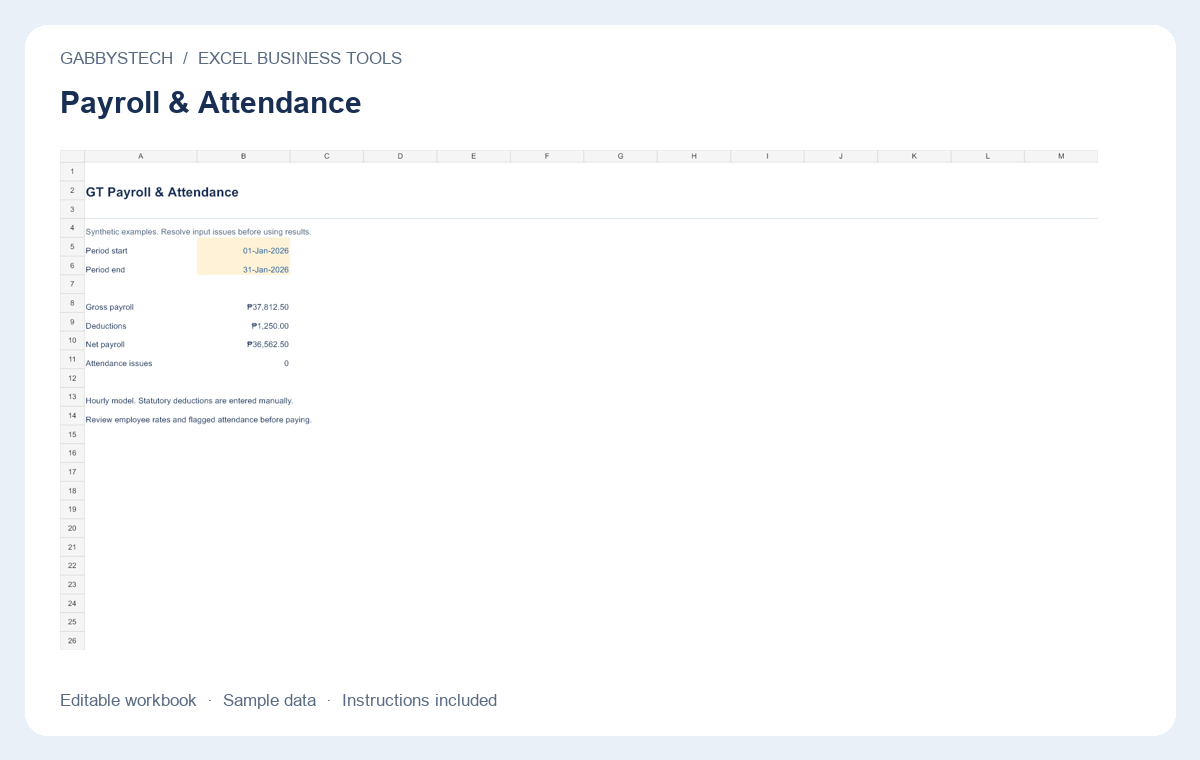This screenshot has height=760, width=1200.
Task: Select row 20 header
Action: click(x=72, y=528)
